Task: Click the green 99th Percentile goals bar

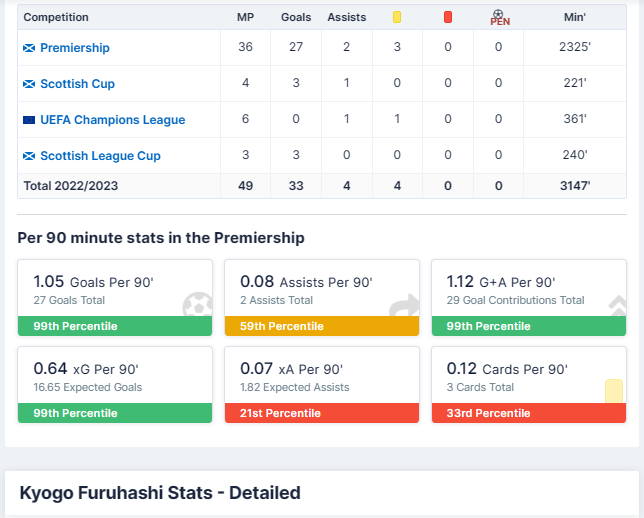Action: pyautogui.click(x=115, y=326)
